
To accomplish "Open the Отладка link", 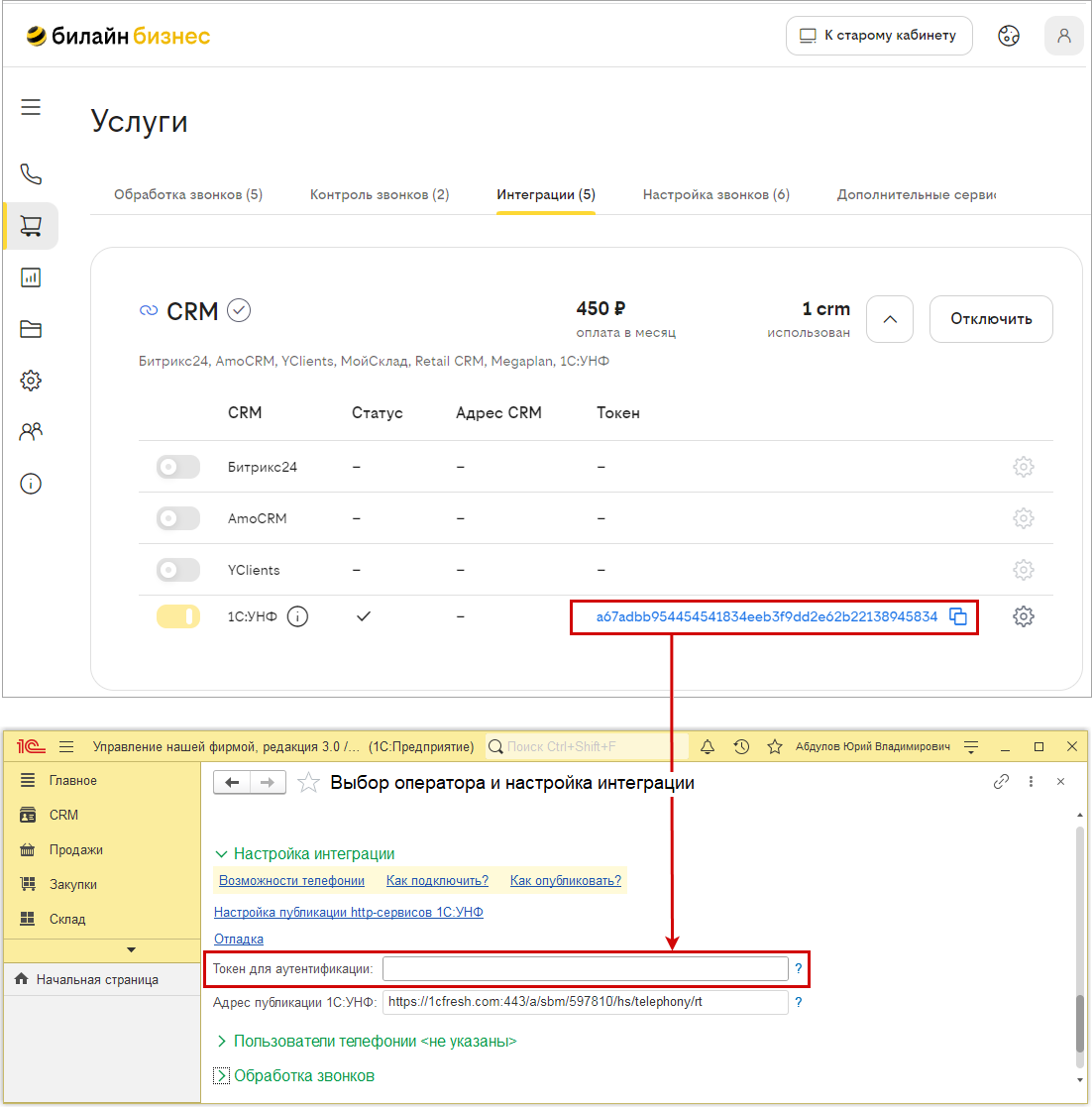I will pos(239,940).
